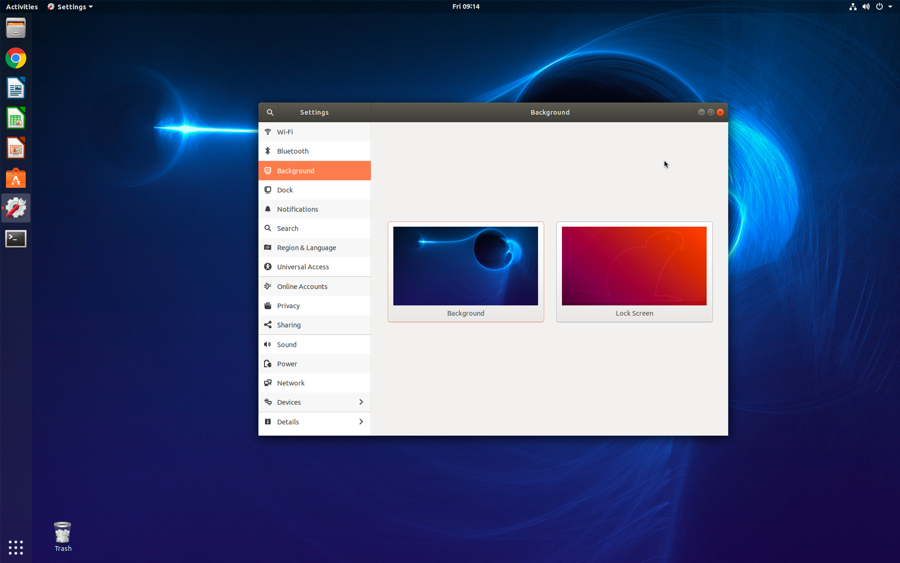
Task: Click the volume icon in top bar
Action: (x=866, y=7)
